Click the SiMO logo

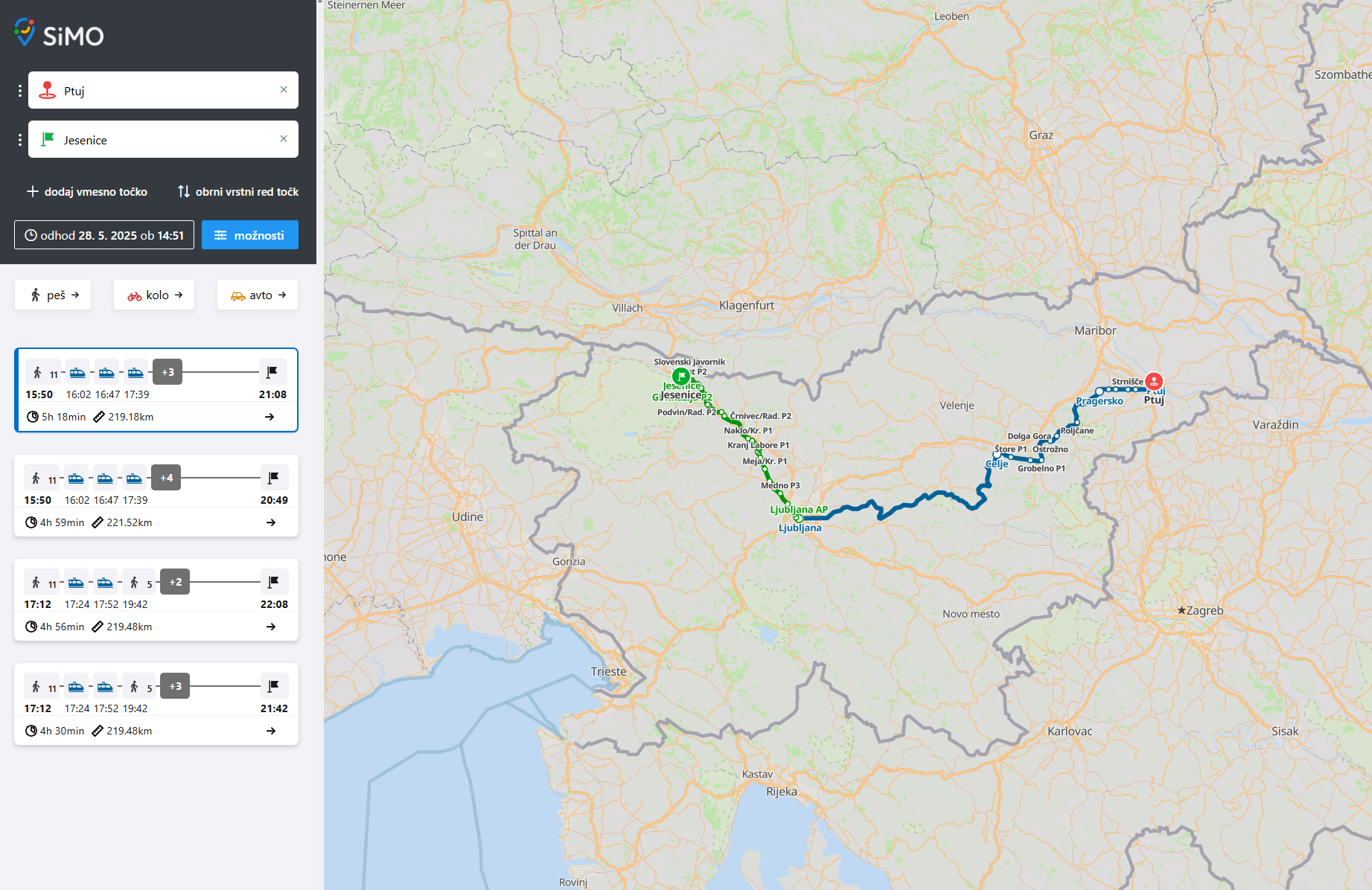pos(59,33)
